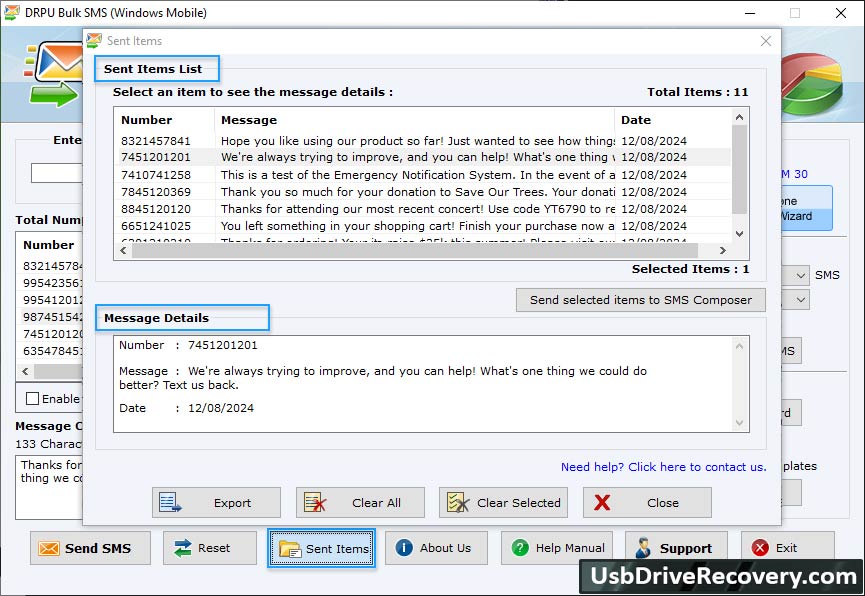Click the Send SMS button text
This screenshot has width=865, height=596.
(x=98, y=549)
